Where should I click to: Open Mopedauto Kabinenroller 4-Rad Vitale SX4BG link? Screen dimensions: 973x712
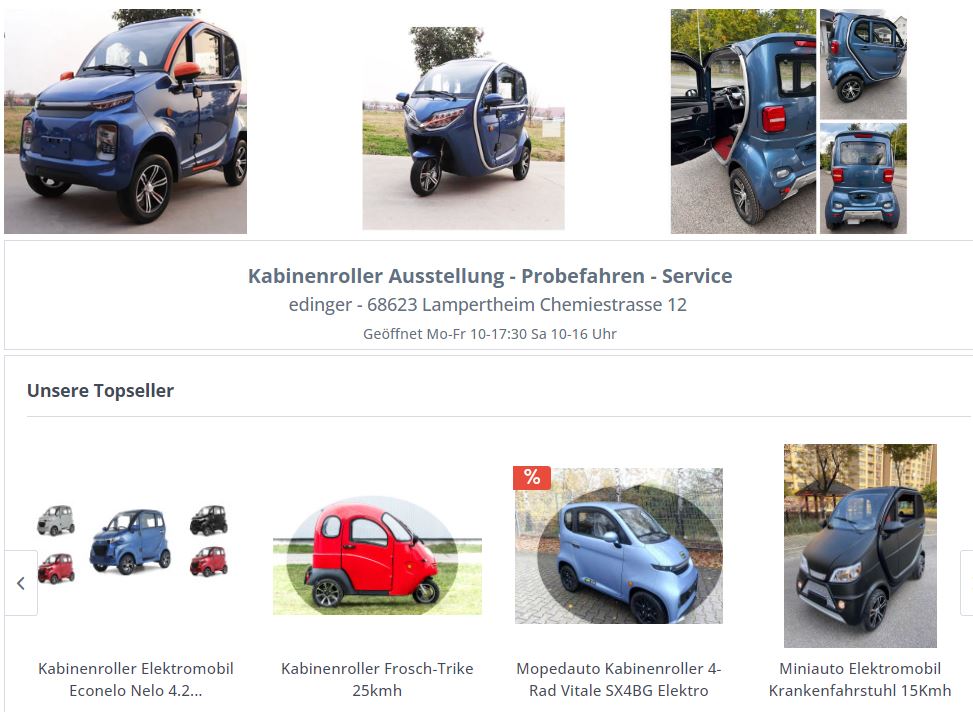(619, 679)
